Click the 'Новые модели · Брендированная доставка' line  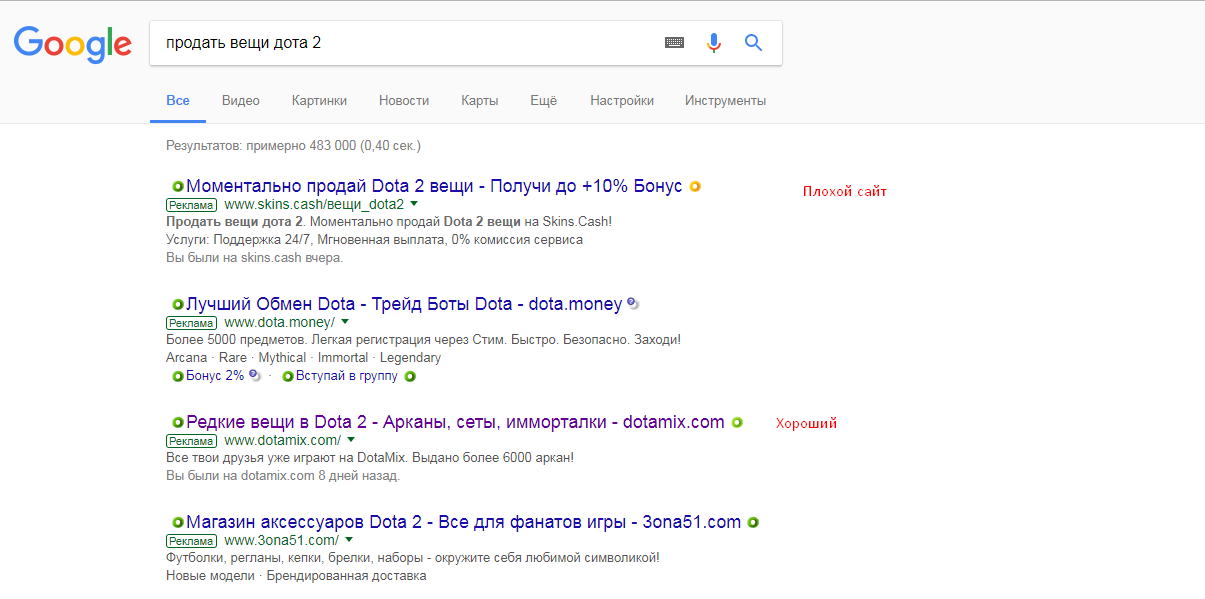pyautogui.click(x=296, y=576)
